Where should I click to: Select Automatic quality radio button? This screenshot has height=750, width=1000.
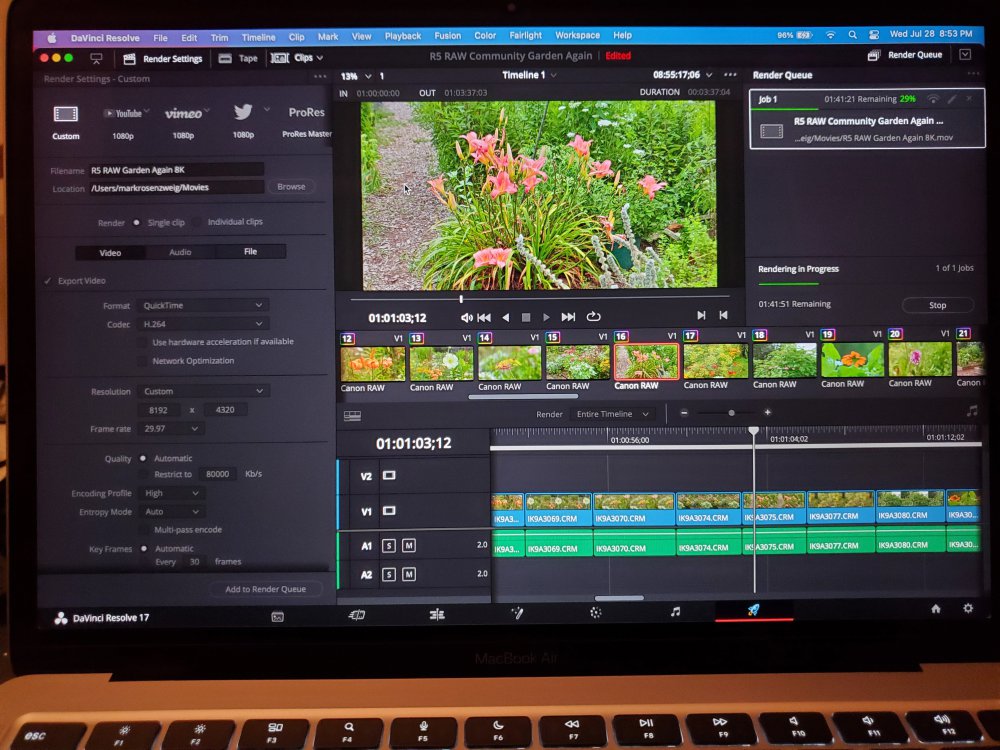coord(143,459)
